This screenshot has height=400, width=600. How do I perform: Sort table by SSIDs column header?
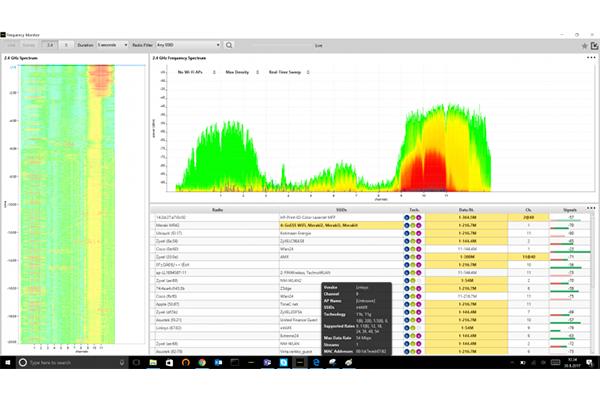click(341, 210)
